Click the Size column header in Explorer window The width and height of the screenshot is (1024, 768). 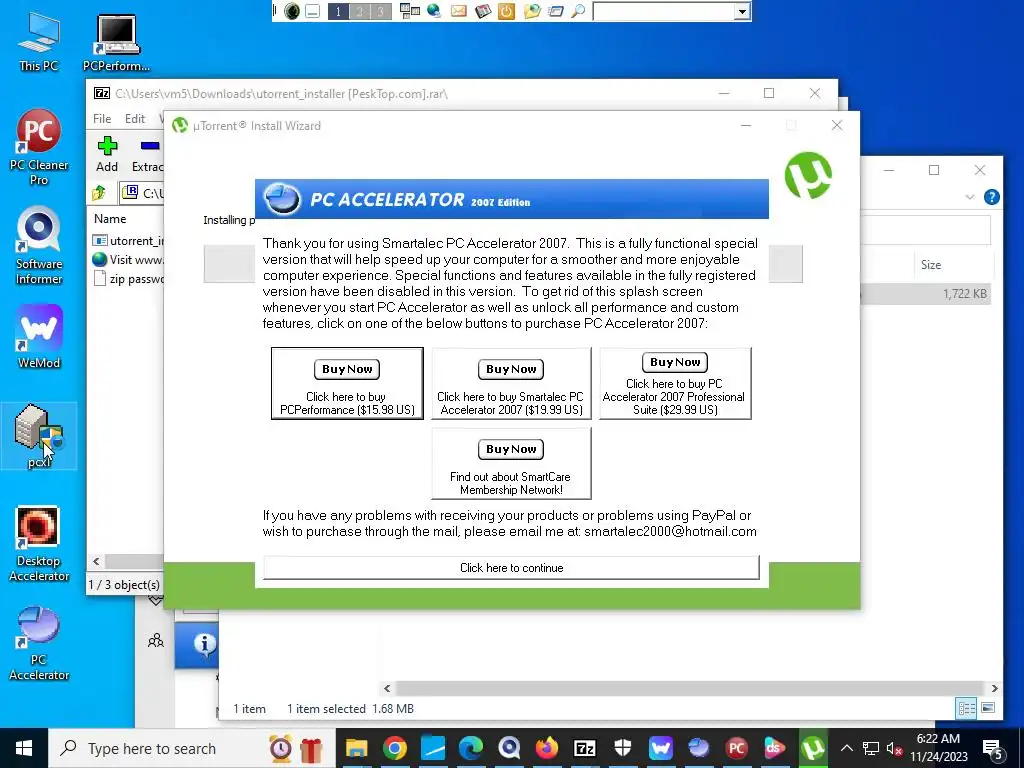(931, 264)
